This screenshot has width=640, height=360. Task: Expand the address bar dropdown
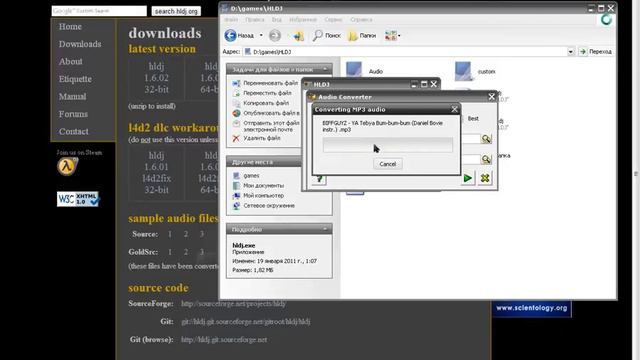pos(571,52)
